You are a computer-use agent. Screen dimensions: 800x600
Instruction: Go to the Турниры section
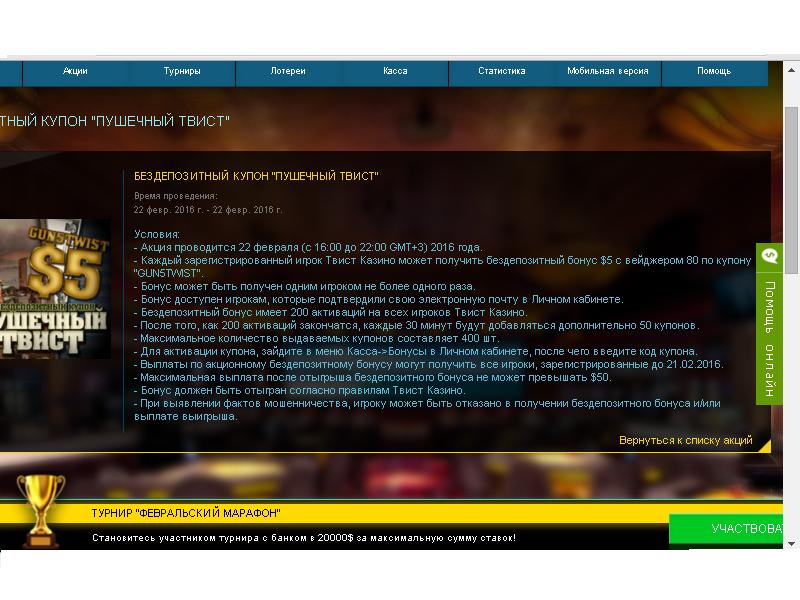pyautogui.click(x=182, y=72)
